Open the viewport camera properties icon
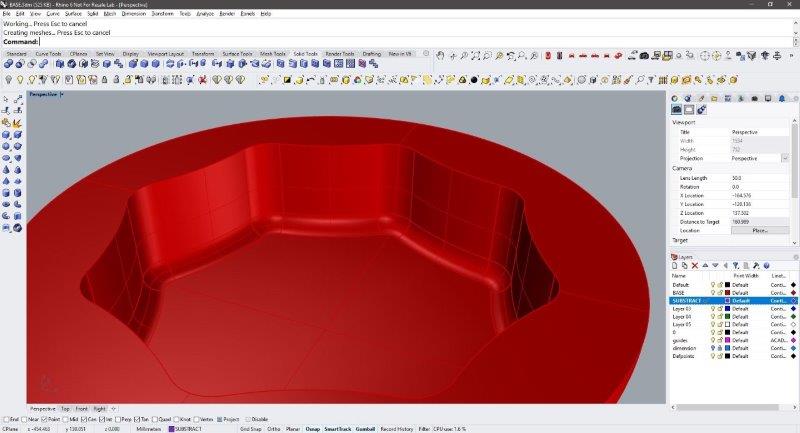The height and width of the screenshot is (433, 800). [677, 109]
